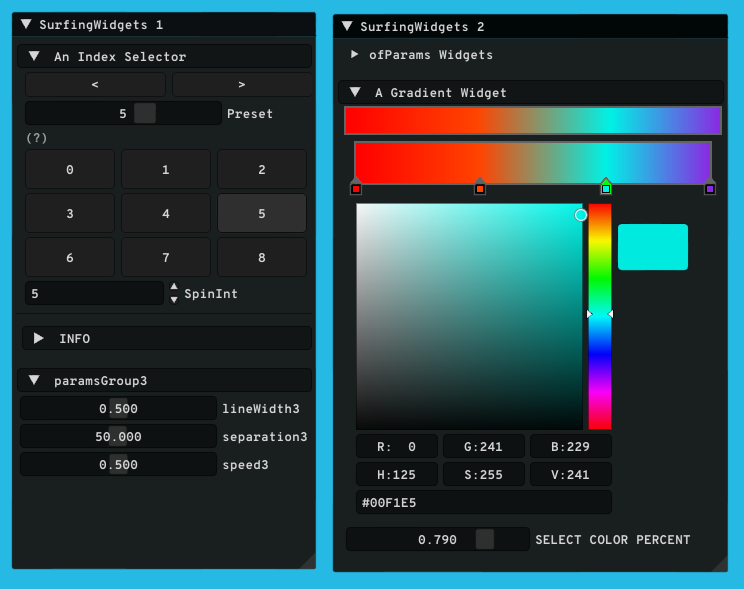Select index button 8
The height and width of the screenshot is (589, 744).
tap(262, 257)
